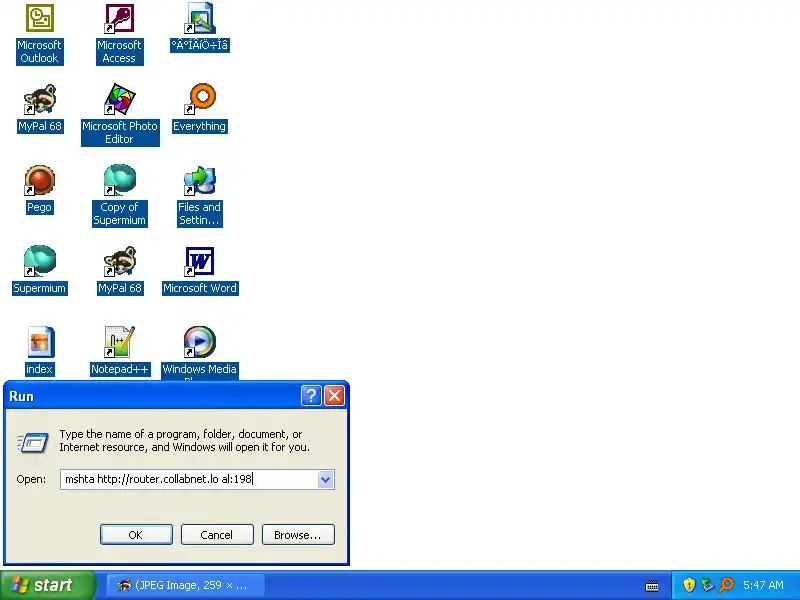
Task: Switch to the JPEG Image taskbar window
Action: [185, 585]
